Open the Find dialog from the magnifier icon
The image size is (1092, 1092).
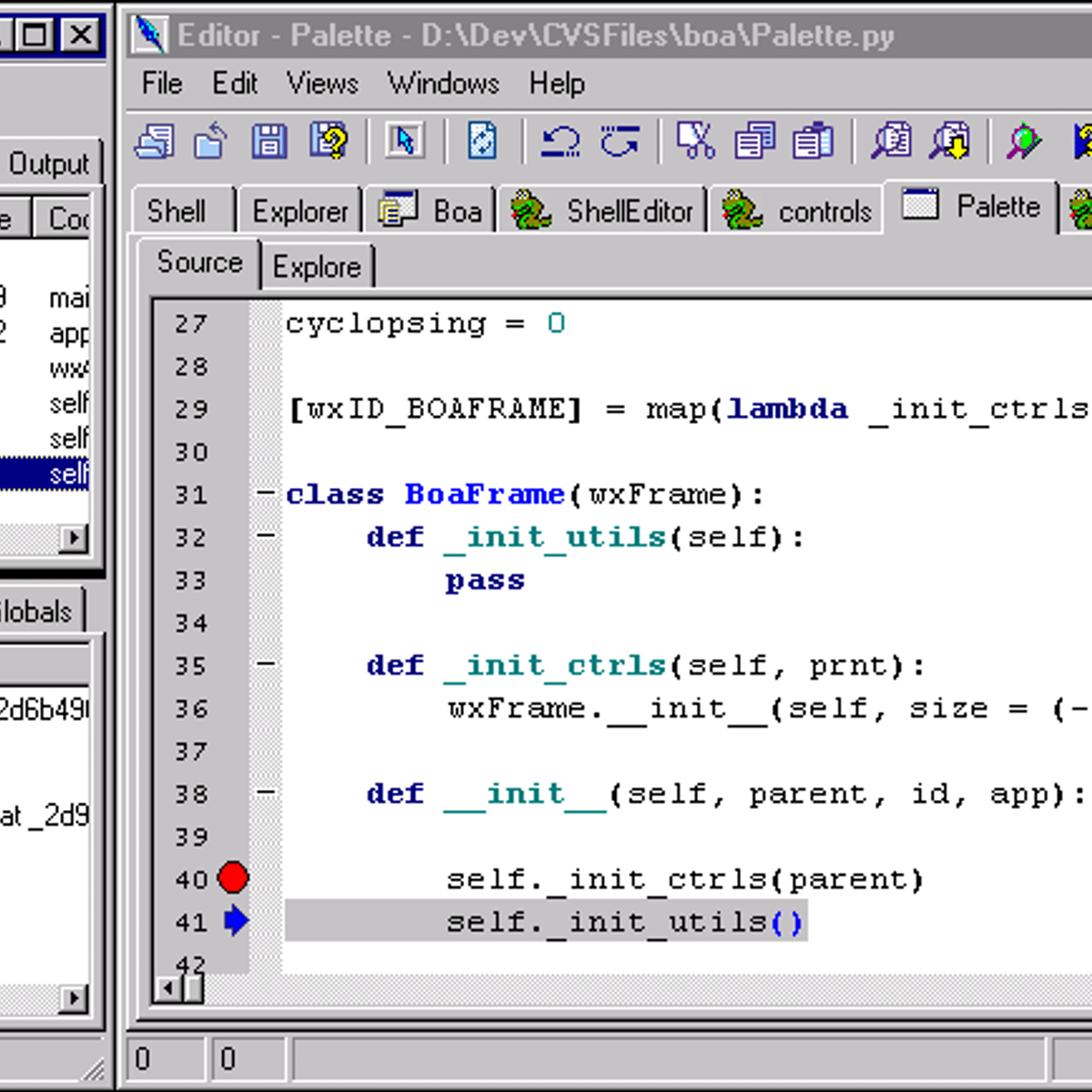[893, 141]
